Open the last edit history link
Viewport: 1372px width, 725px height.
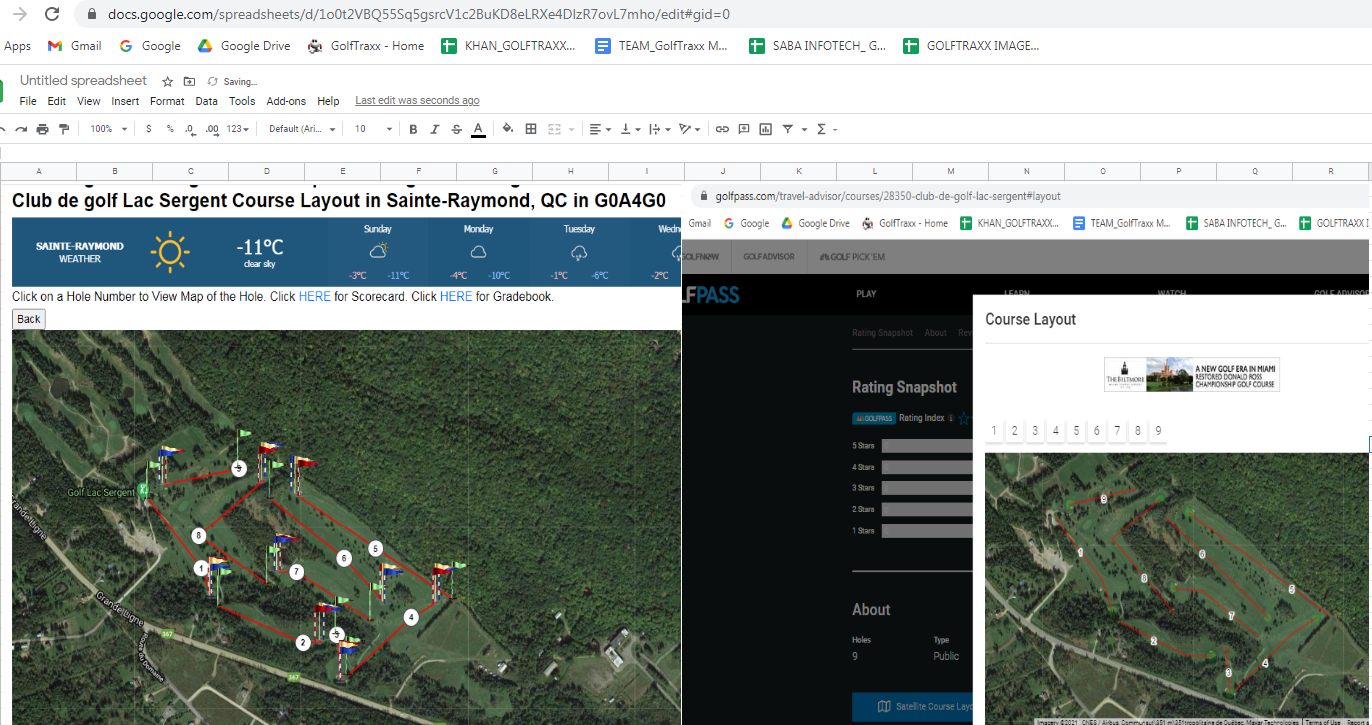pos(417,101)
